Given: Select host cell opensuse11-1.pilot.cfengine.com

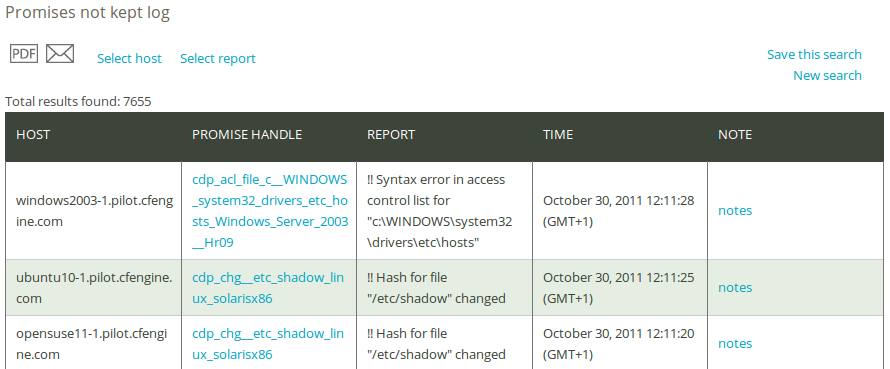Looking at the screenshot, I should pyautogui.click(x=92, y=343).
